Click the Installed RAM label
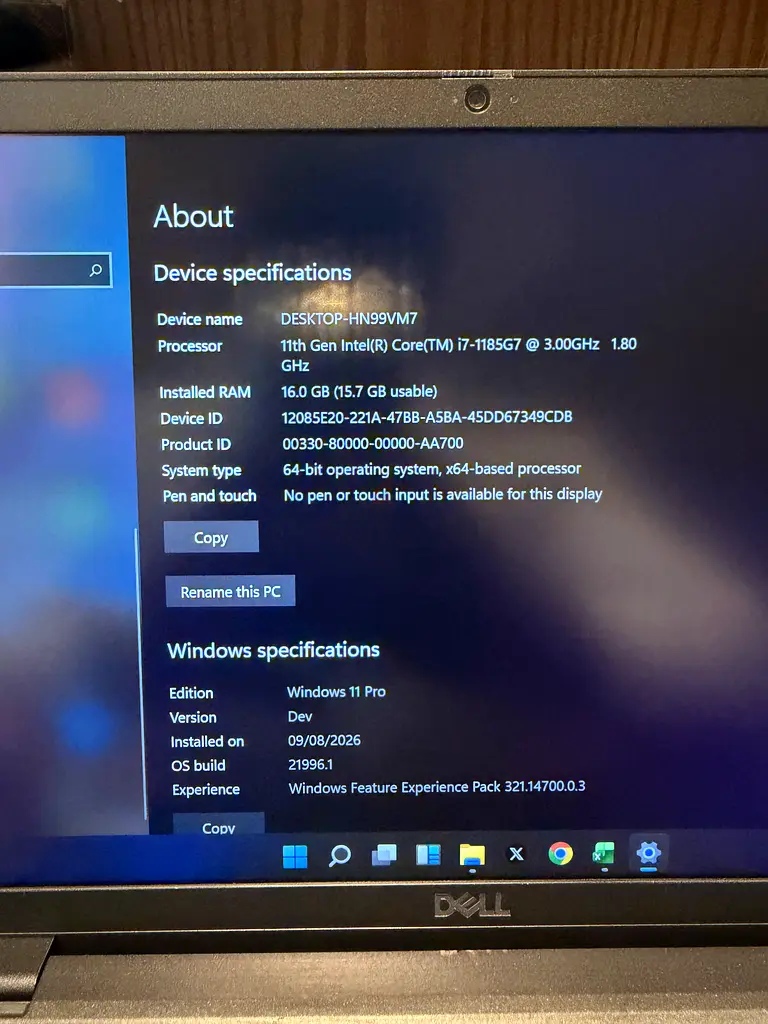The height and width of the screenshot is (1024, 768). pos(205,392)
